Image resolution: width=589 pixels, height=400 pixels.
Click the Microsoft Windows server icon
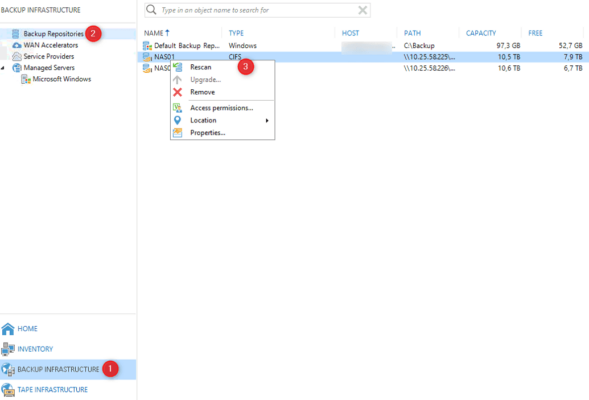click(26, 79)
